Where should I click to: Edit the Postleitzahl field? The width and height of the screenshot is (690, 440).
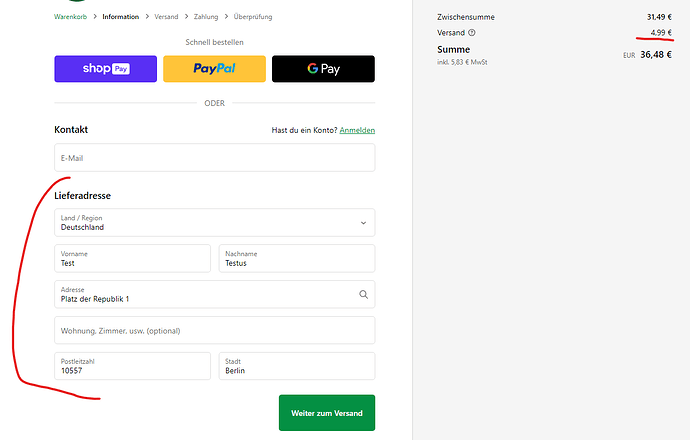pos(132,366)
